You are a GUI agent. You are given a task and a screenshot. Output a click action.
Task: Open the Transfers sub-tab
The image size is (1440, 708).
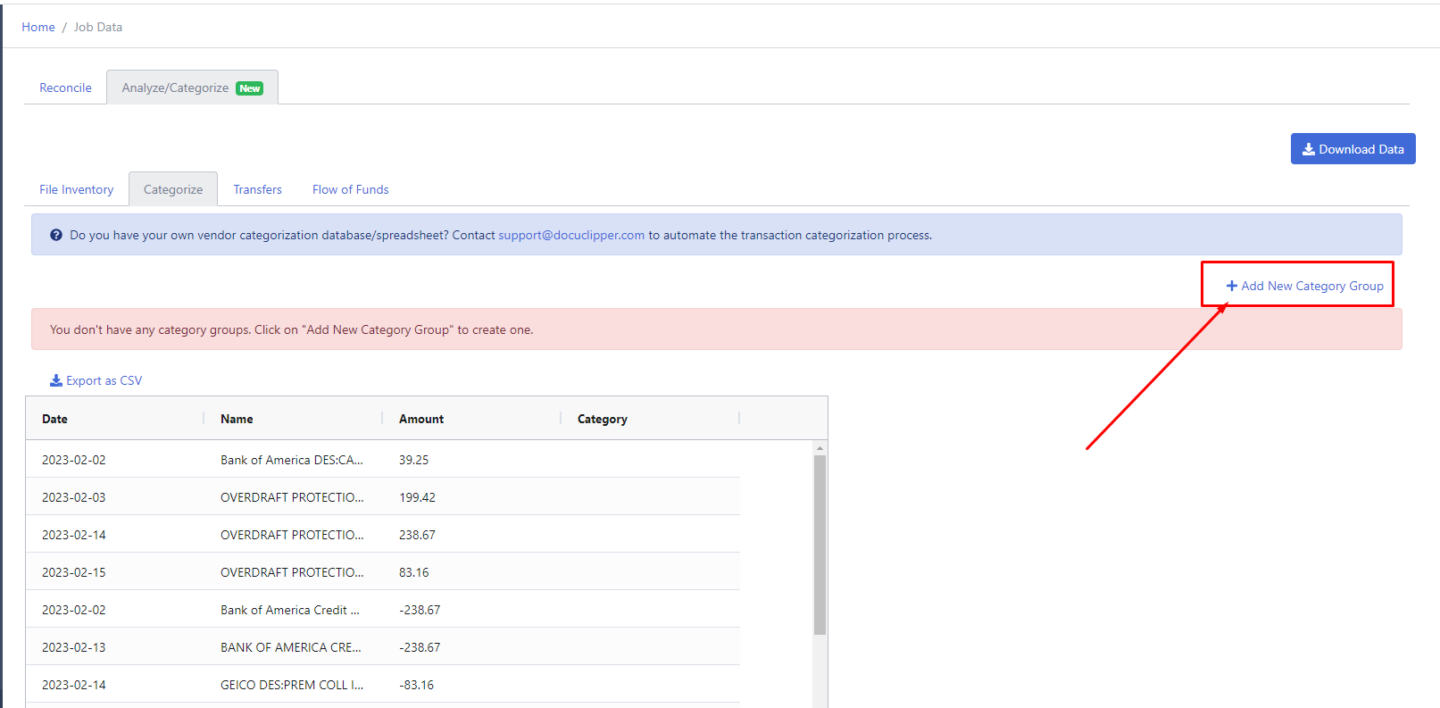[x=257, y=189]
